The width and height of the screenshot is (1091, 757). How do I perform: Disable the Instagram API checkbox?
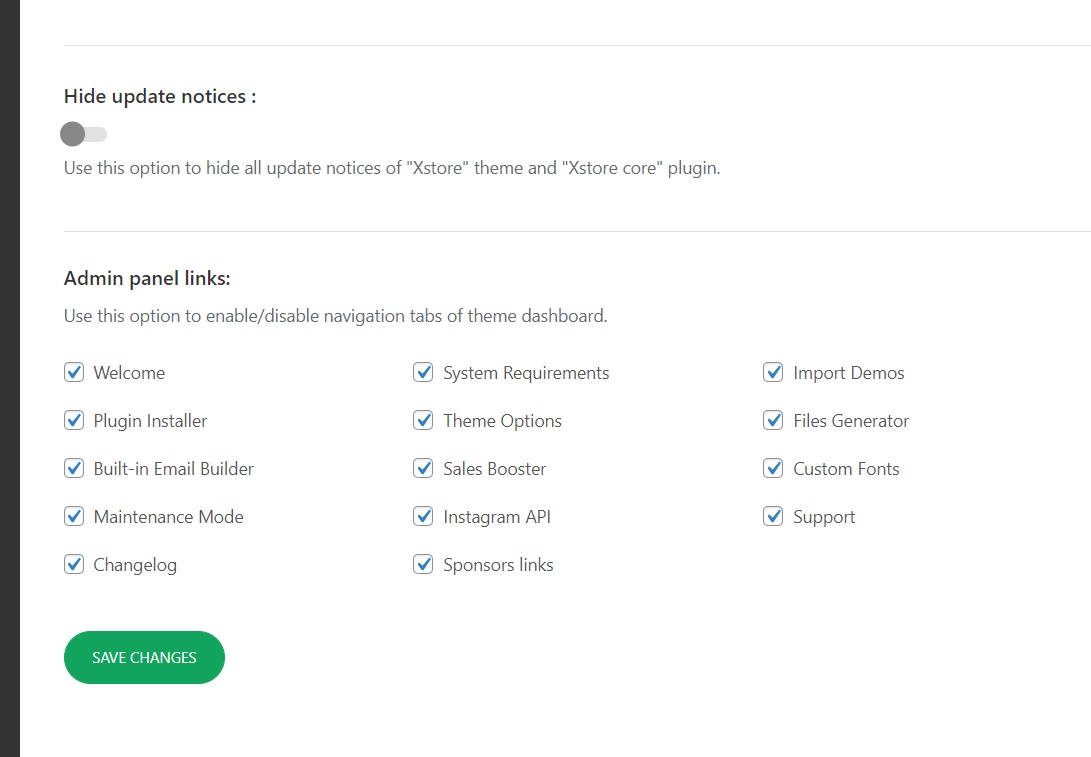tap(423, 517)
